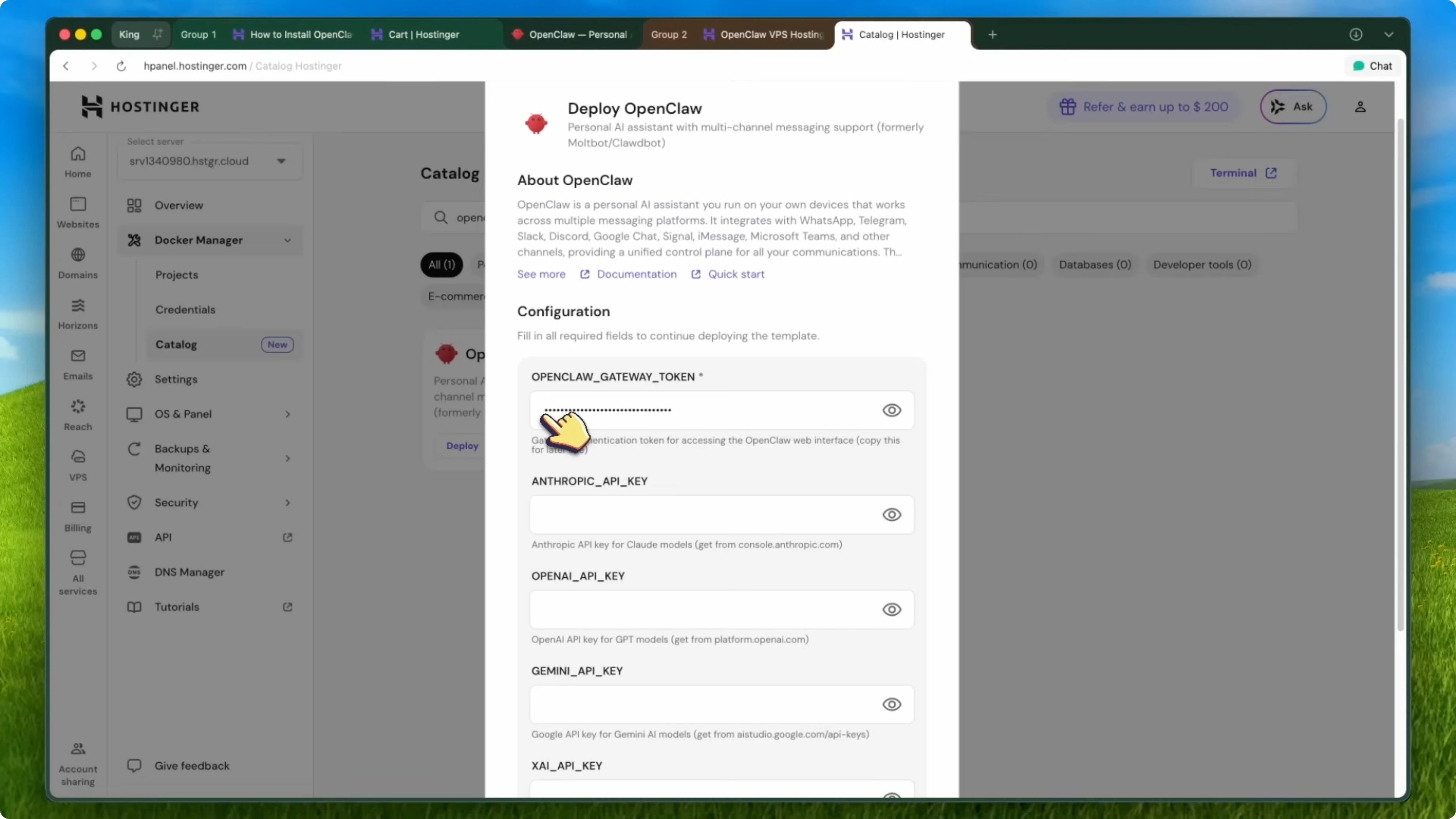Open the Home section in the sidebar
The width and height of the screenshot is (1456, 819).
point(78,161)
